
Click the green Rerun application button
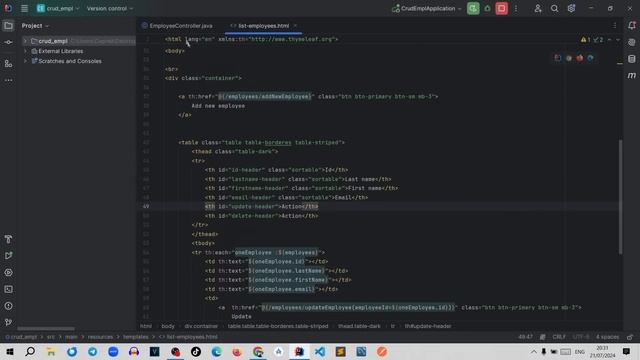pos(473,8)
